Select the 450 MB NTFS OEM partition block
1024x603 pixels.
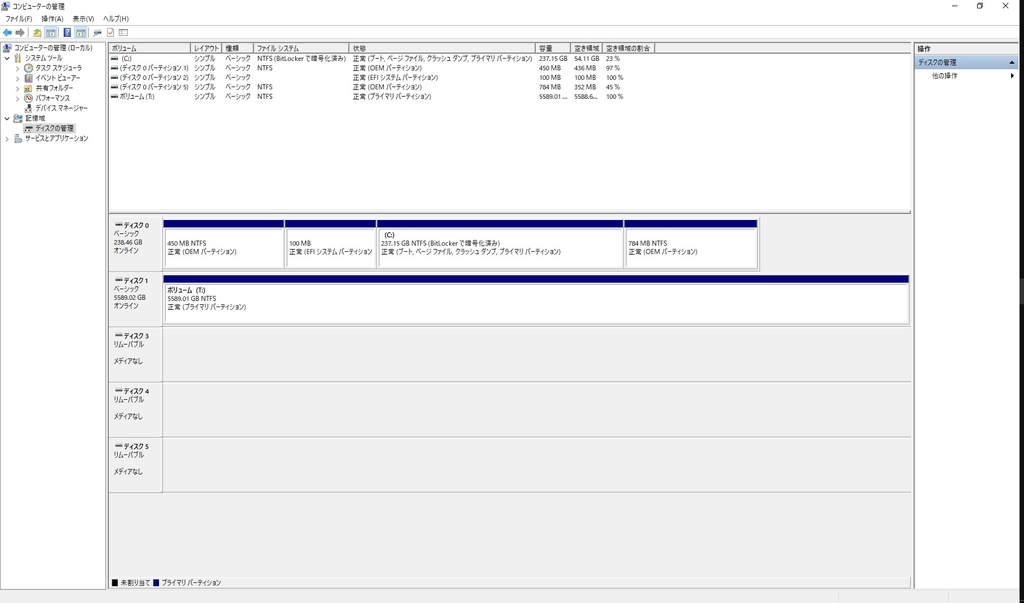[224, 244]
